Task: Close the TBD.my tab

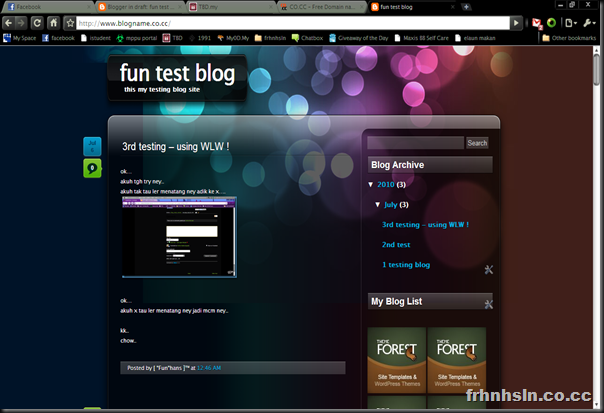Action: click(270, 7)
